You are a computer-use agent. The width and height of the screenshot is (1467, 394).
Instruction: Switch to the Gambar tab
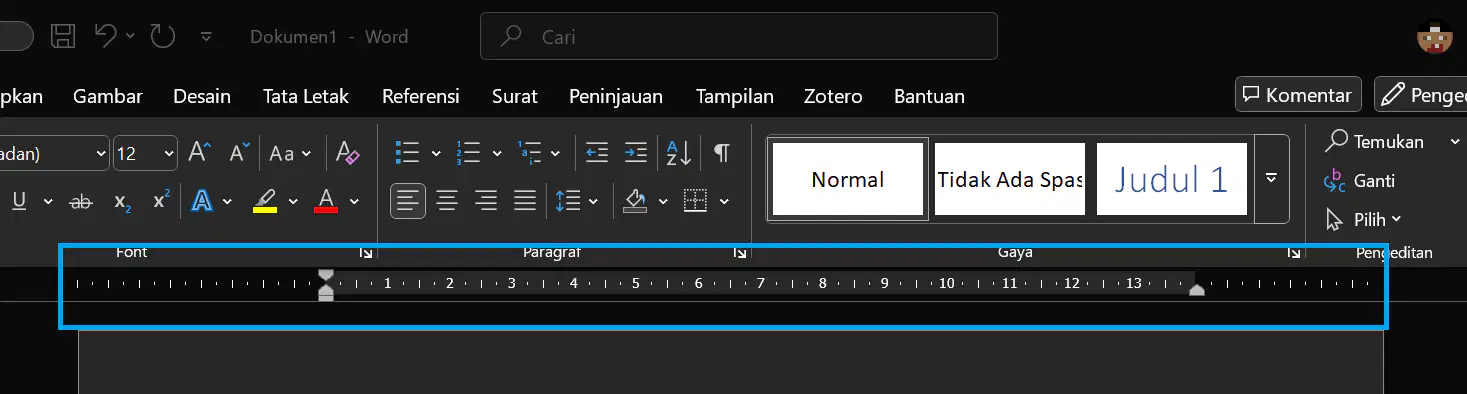pyautogui.click(x=108, y=96)
